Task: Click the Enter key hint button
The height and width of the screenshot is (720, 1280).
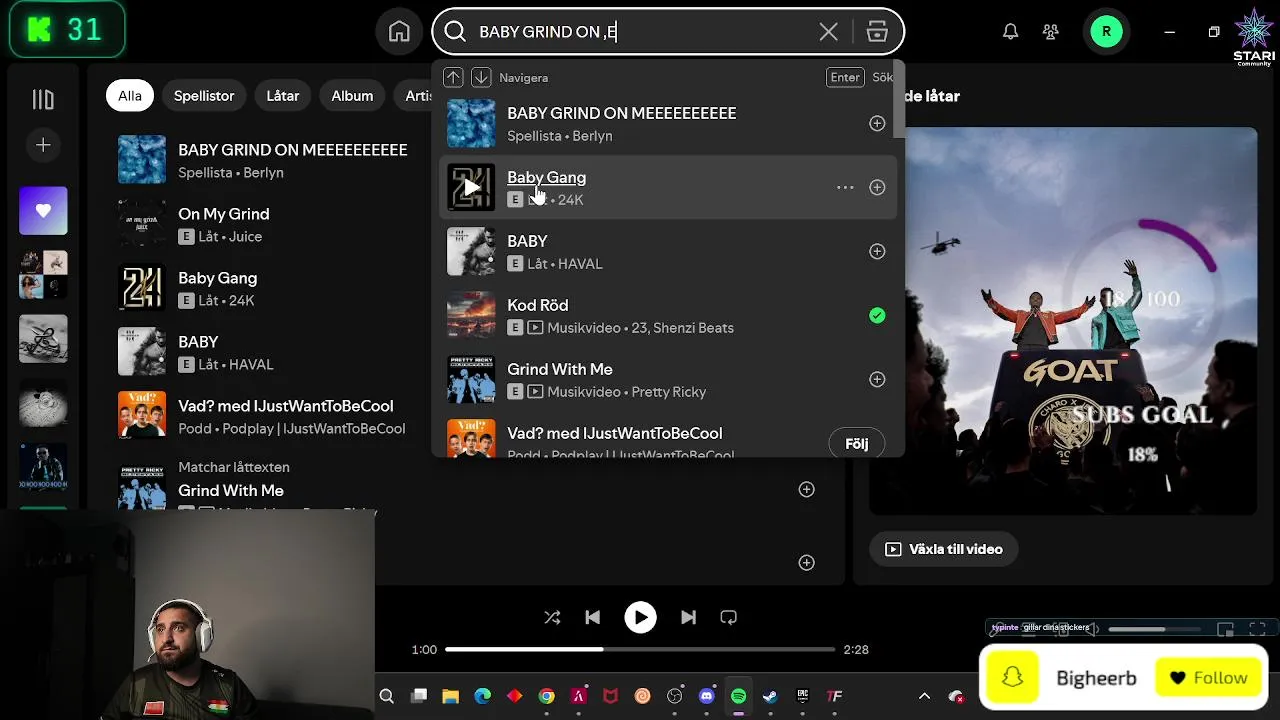Action: (x=845, y=77)
